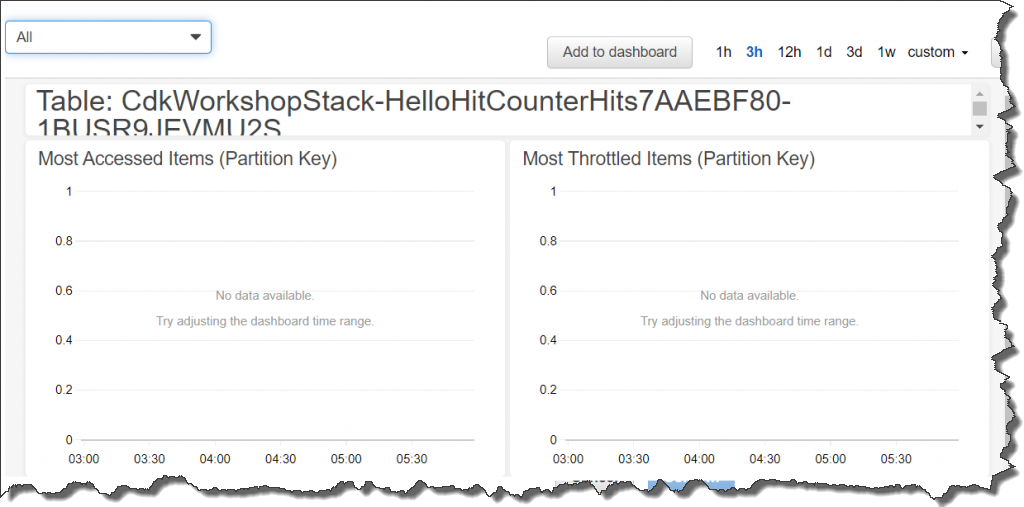Image resolution: width=1024 pixels, height=507 pixels.
Task: Click the Most Throttled Items chart title
Action: point(669,158)
